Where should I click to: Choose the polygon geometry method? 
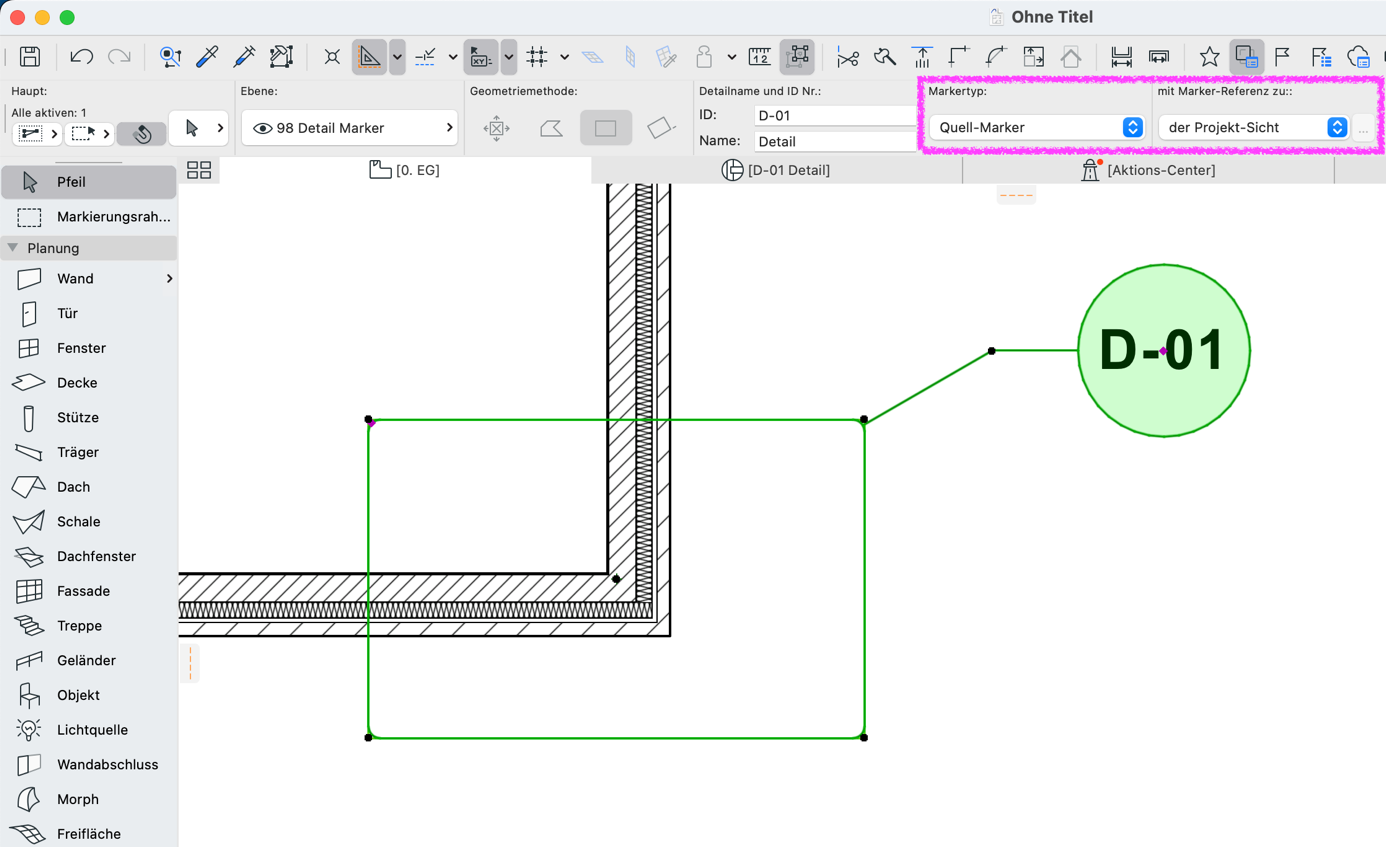[551, 128]
